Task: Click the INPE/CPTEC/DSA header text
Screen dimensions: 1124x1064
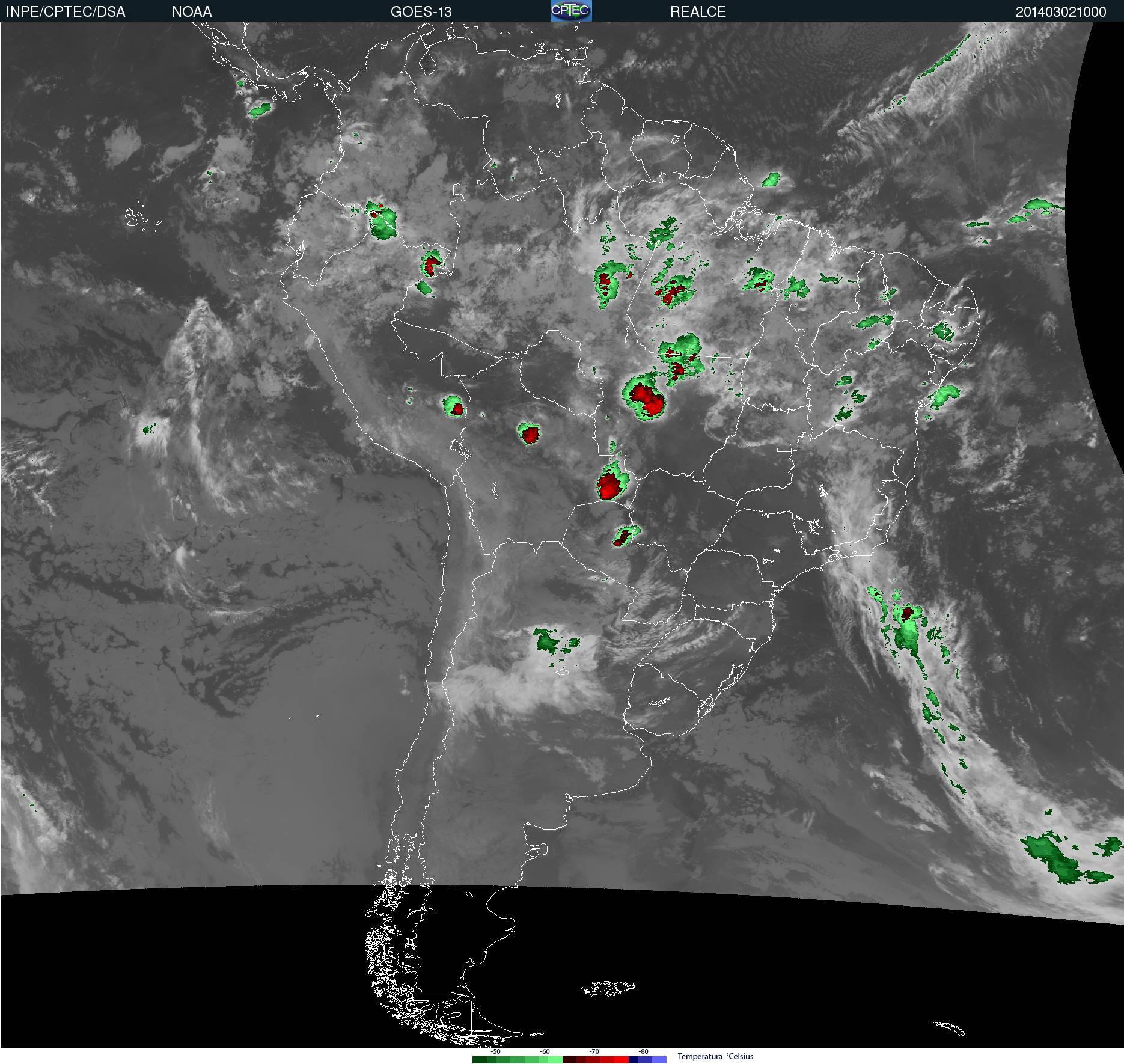Action: (66, 11)
